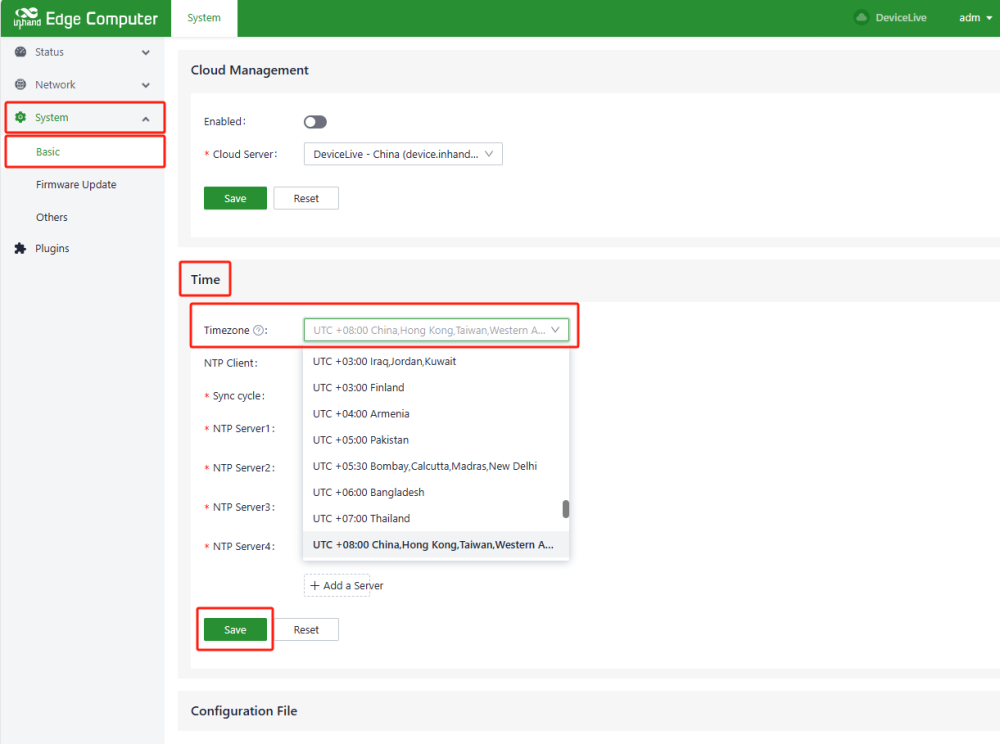Save the Cloud Management settings
The width and height of the screenshot is (1000, 744).
click(235, 199)
